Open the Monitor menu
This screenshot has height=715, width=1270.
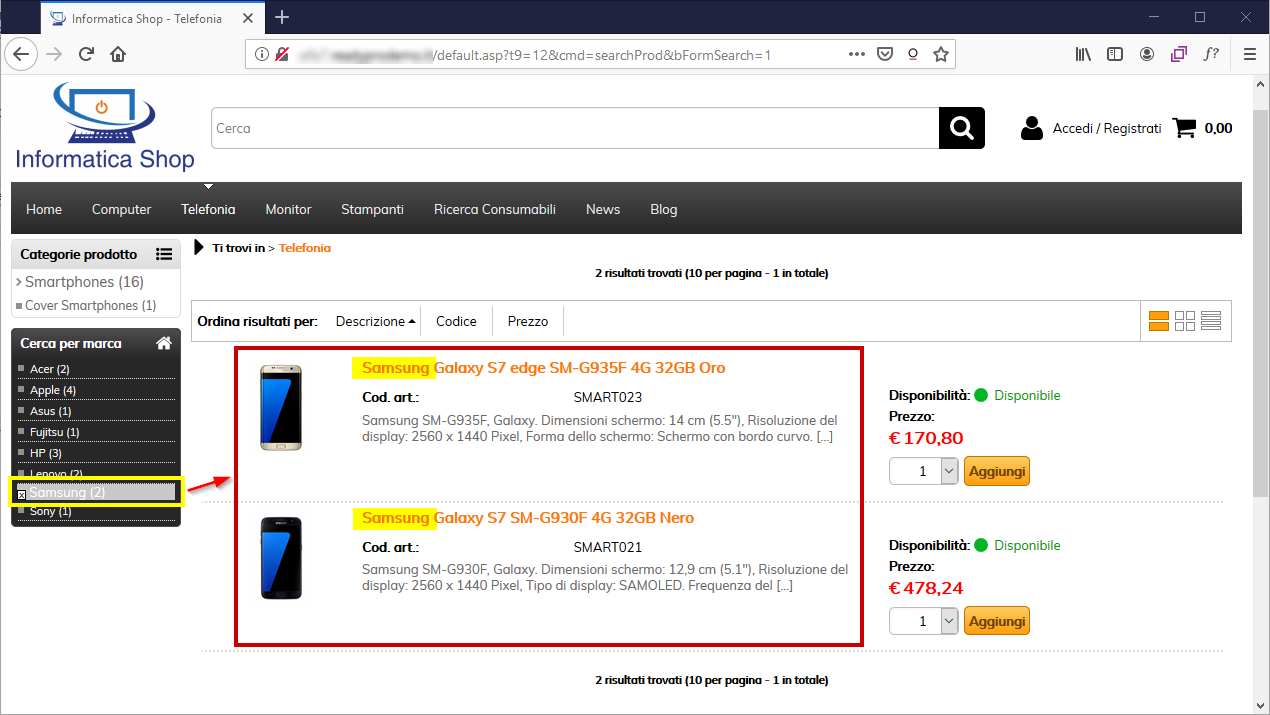tap(288, 209)
